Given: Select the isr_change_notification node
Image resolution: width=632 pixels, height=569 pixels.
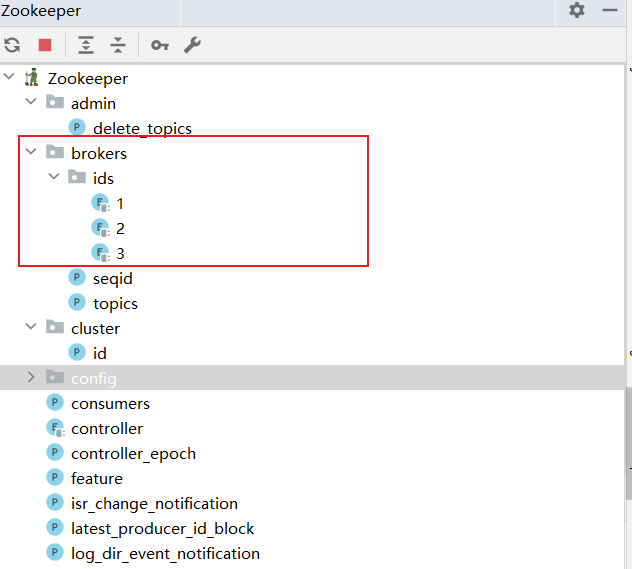Looking at the screenshot, I should click(154, 504).
